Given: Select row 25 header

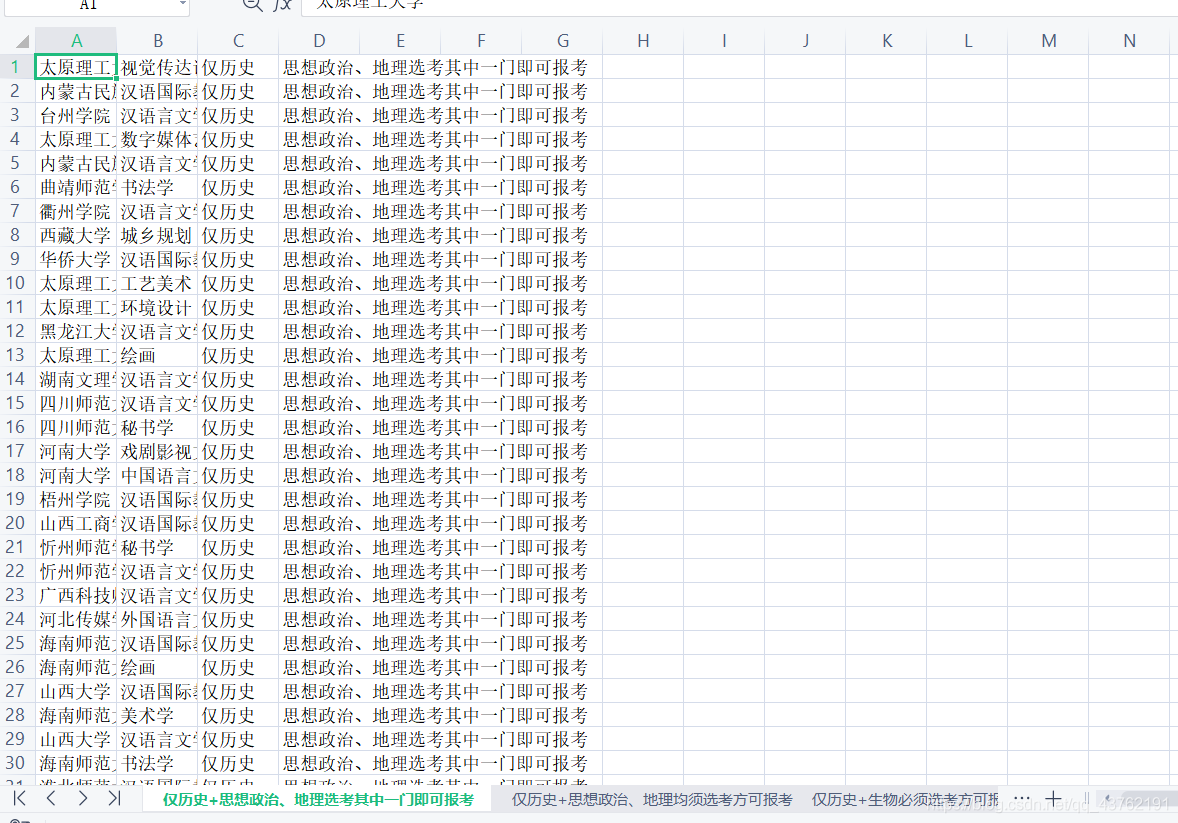Looking at the screenshot, I should (x=16, y=643).
